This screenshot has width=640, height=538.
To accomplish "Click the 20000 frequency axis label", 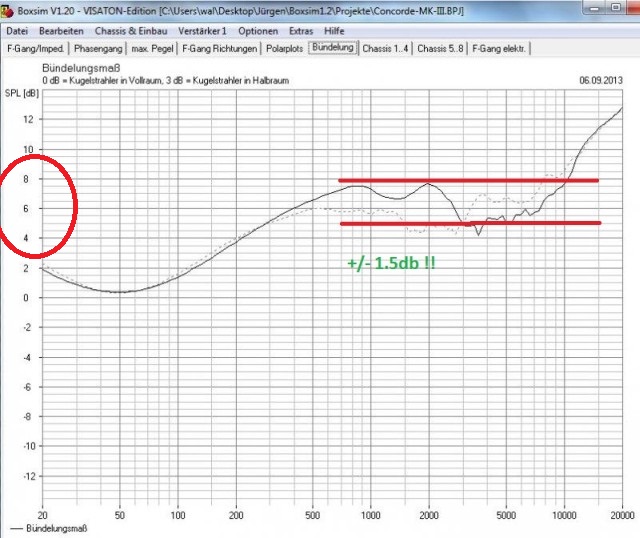I will pyautogui.click(x=622, y=516).
